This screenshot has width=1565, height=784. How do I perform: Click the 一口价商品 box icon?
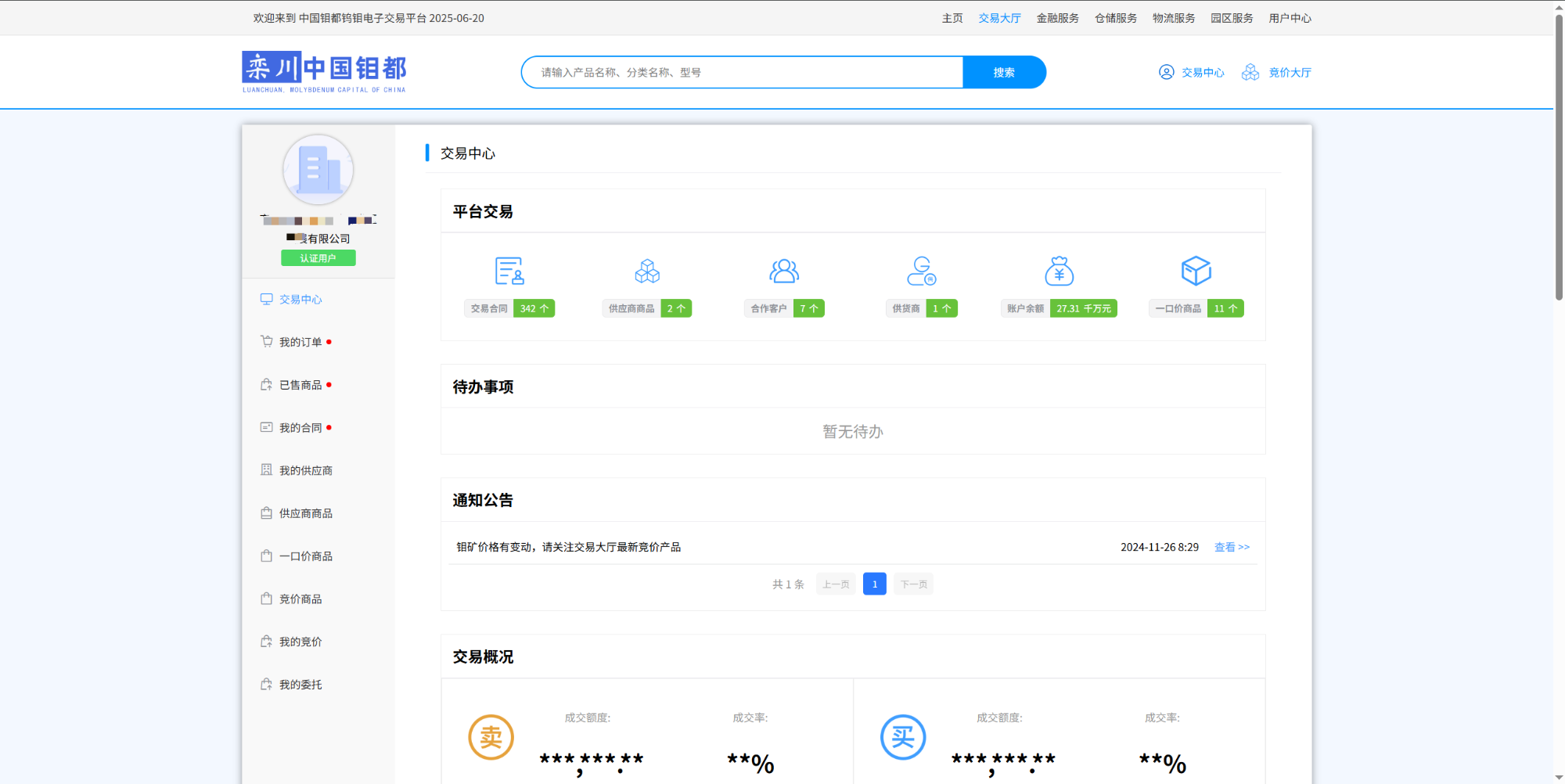point(1196,271)
